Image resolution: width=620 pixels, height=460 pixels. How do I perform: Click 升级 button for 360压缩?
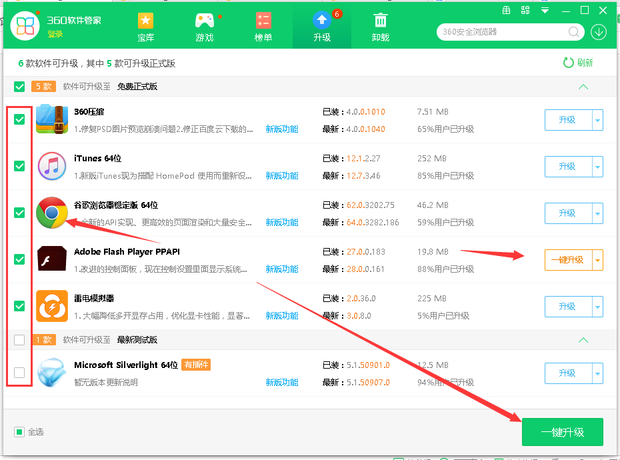568,119
